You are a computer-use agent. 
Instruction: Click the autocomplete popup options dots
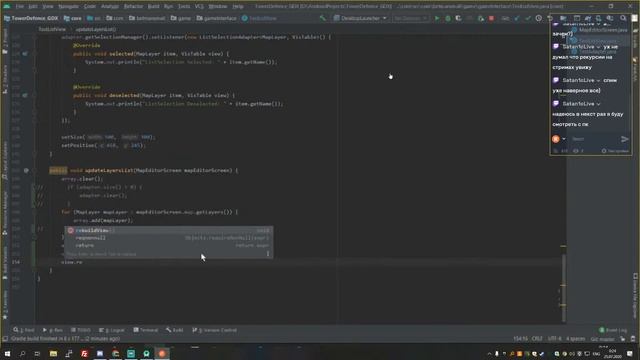tap(268, 254)
